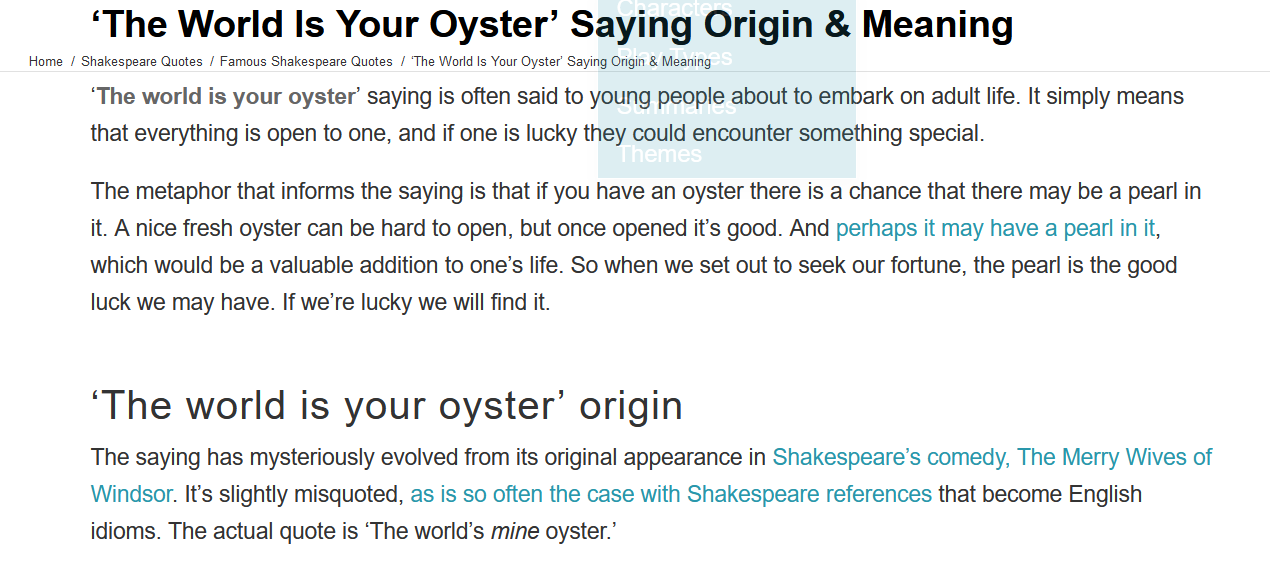Click the italic word 'mine' in the quote
The height and width of the screenshot is (563, 1270).
click(x=515, y=531)
